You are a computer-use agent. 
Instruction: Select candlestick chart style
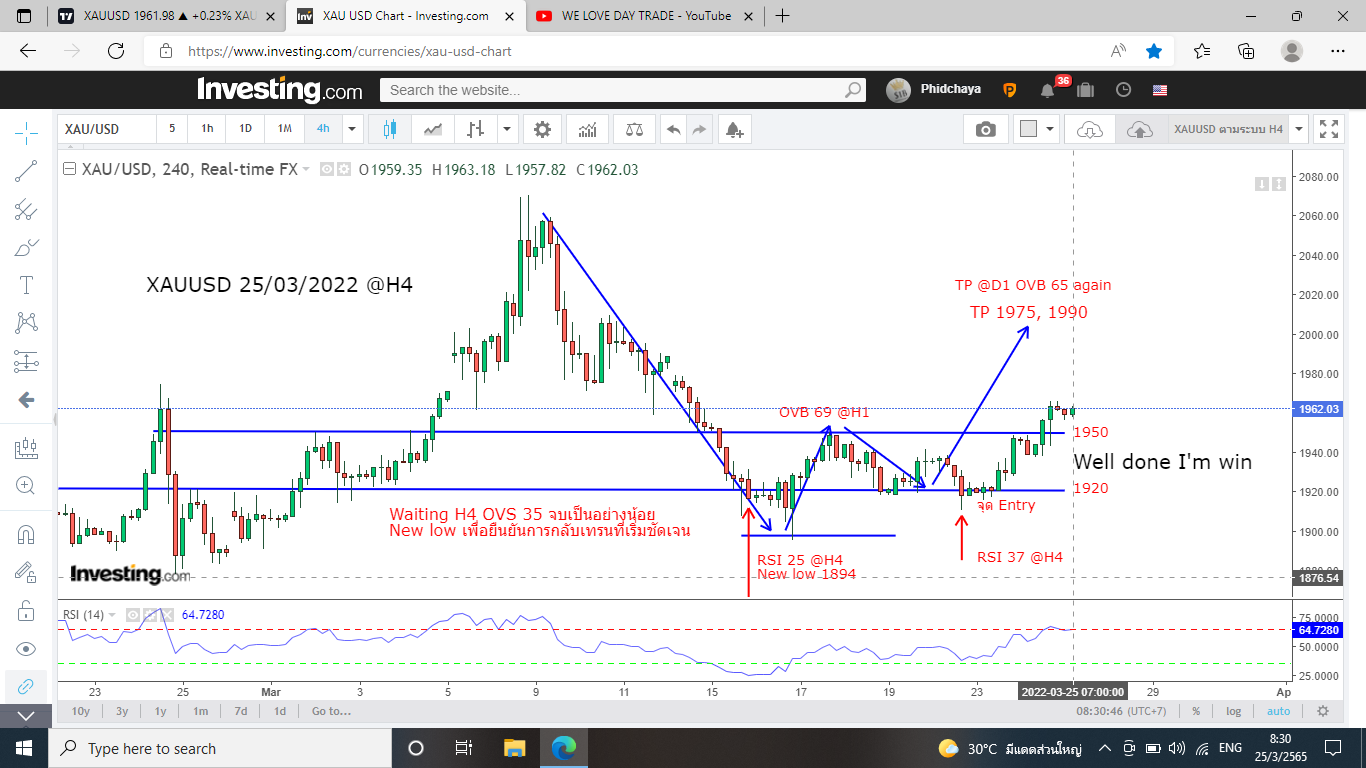click(x=389, y=129)
